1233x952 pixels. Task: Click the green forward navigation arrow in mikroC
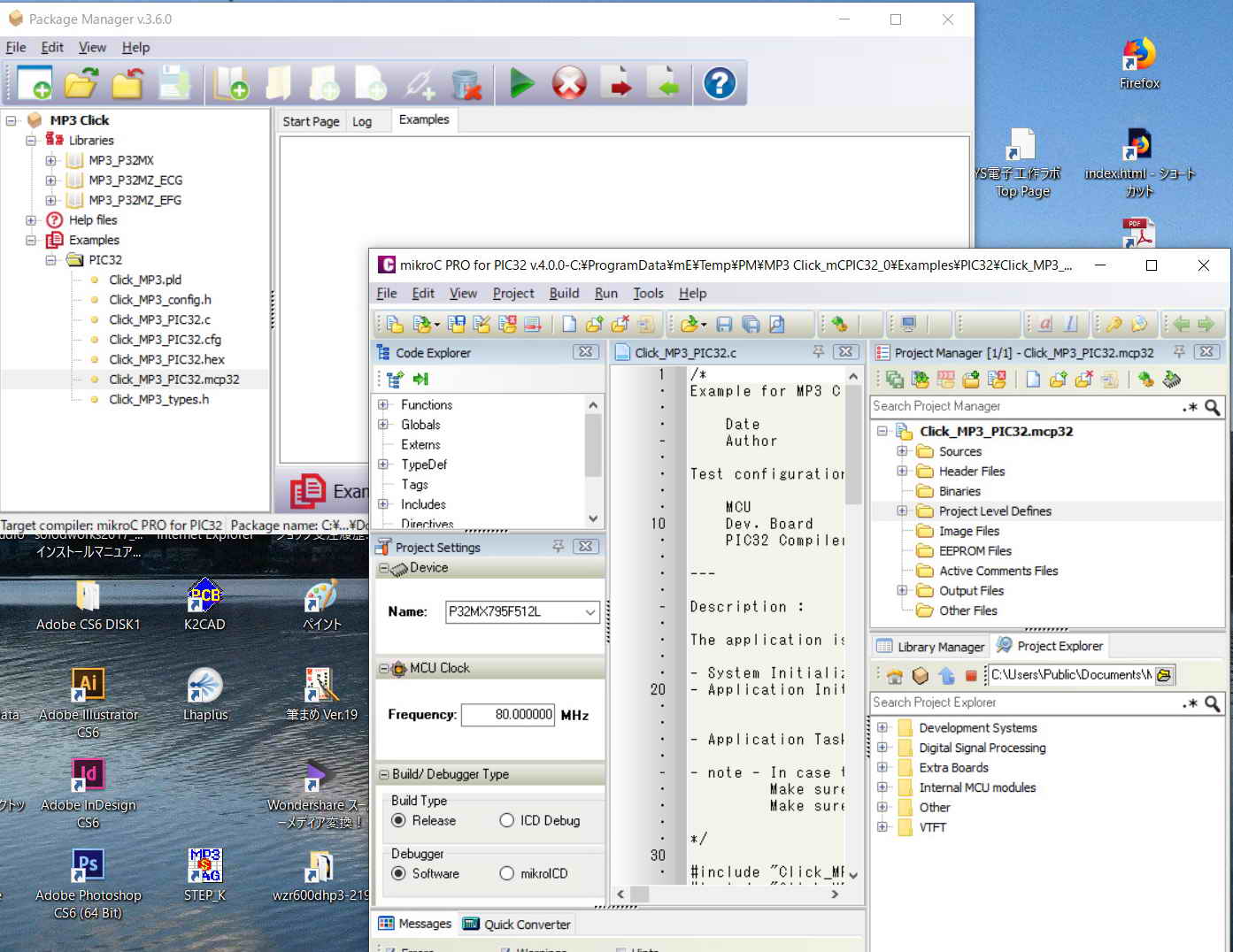coord(1206,325)
